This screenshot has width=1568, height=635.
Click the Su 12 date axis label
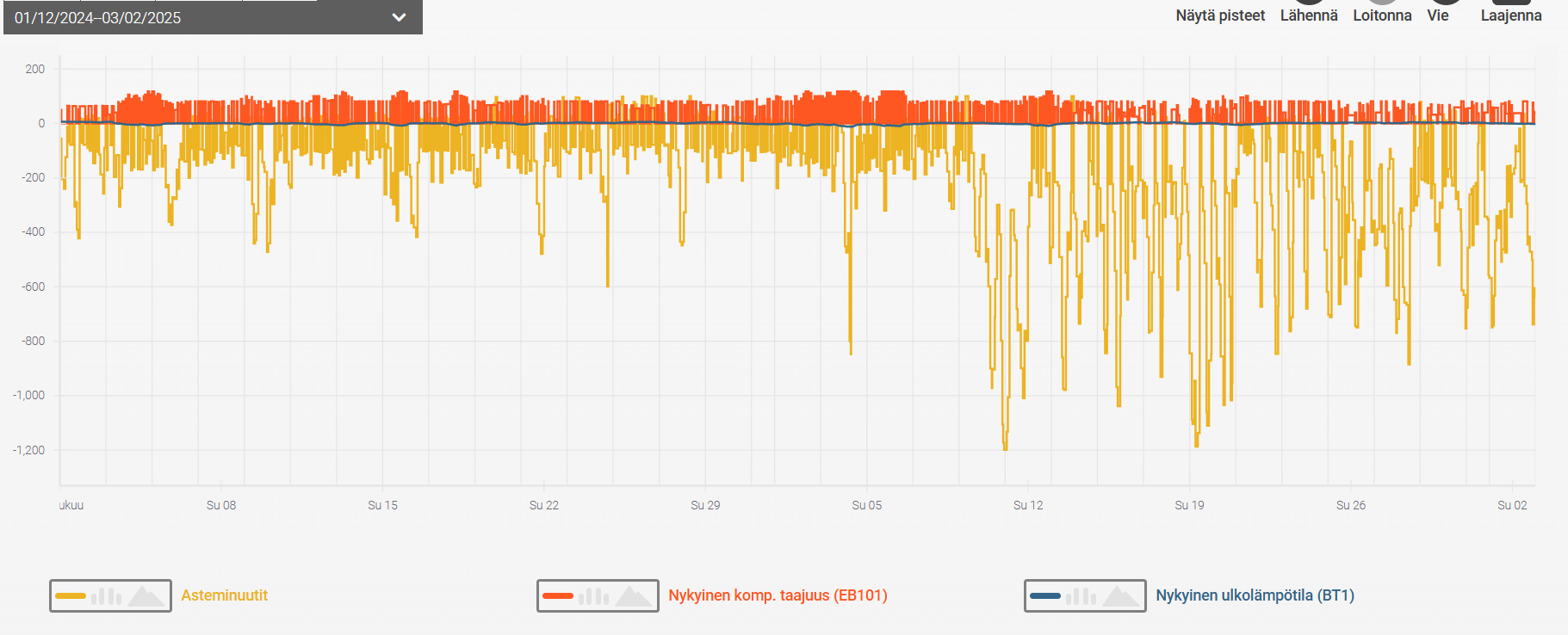[x=1028, y=505]
